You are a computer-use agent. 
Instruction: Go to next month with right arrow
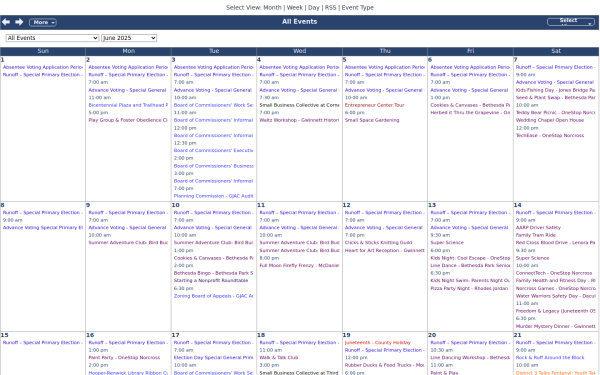coord(19,22)
